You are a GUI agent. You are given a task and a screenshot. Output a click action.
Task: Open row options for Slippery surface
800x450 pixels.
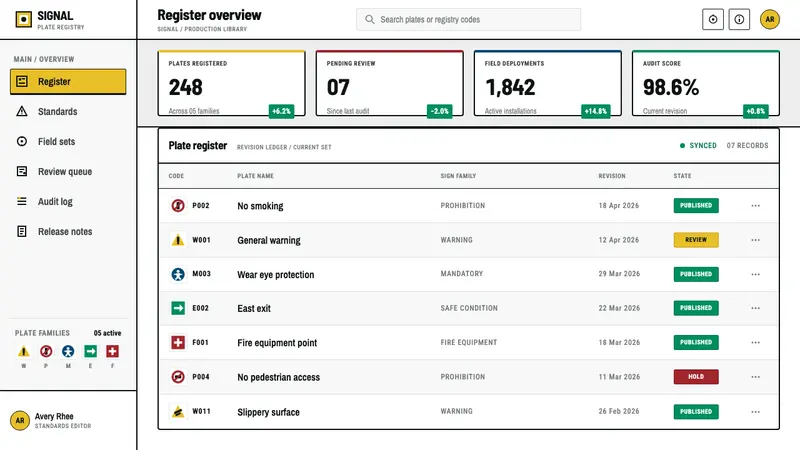pos(756,411)
